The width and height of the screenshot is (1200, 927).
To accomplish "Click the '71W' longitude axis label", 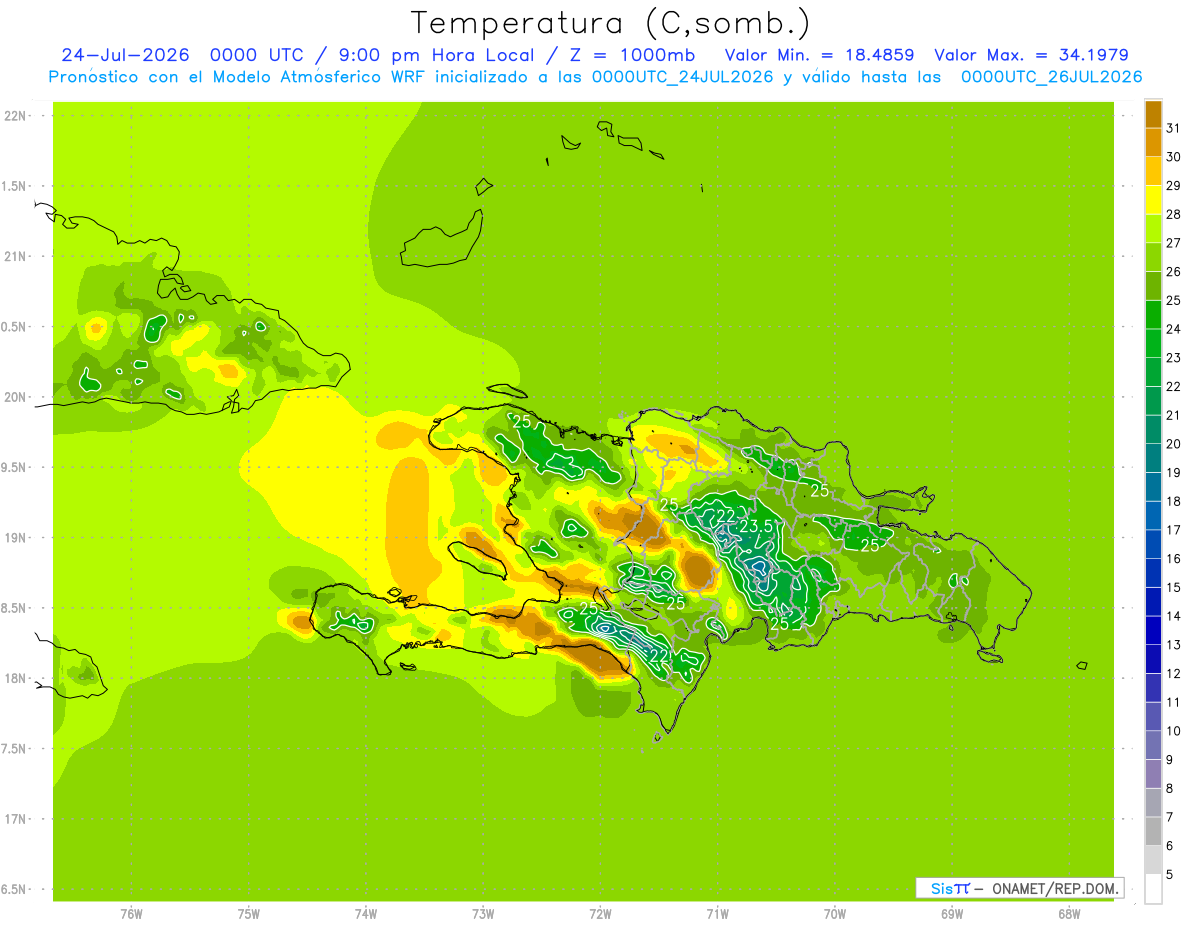I will 717,914.
